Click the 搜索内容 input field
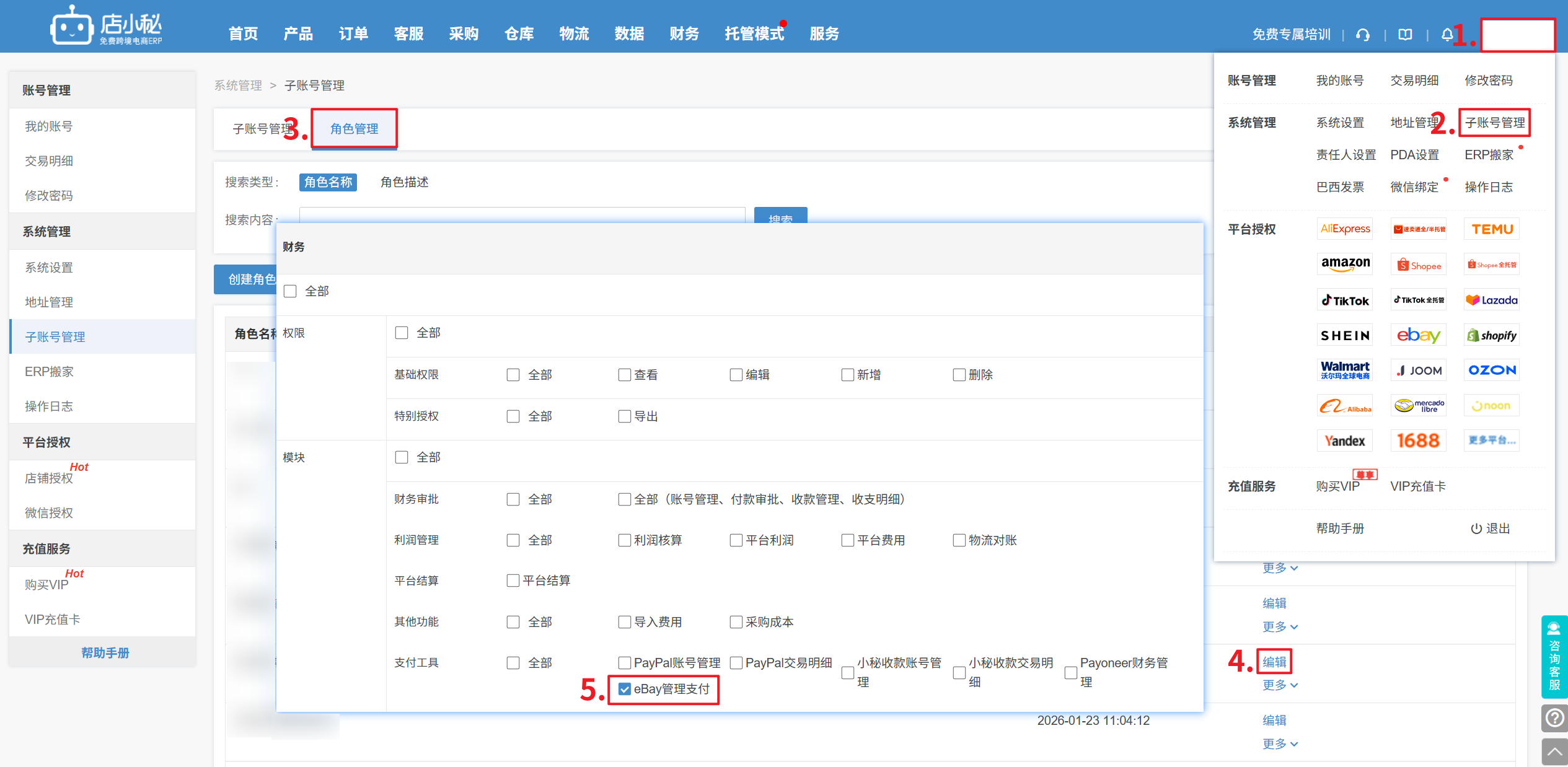The image size is (1568, 767). coord(522,214)
